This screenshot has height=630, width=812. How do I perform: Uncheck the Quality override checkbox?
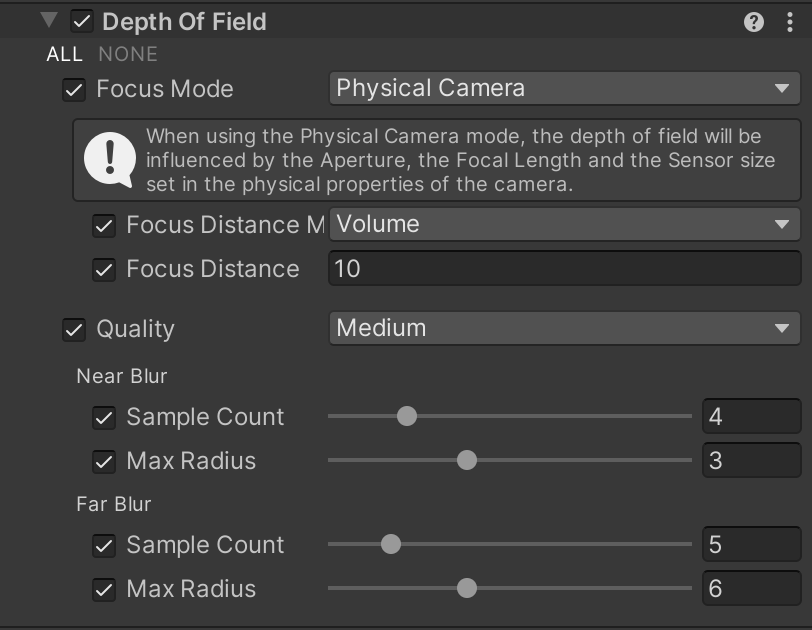coord(74,329)
